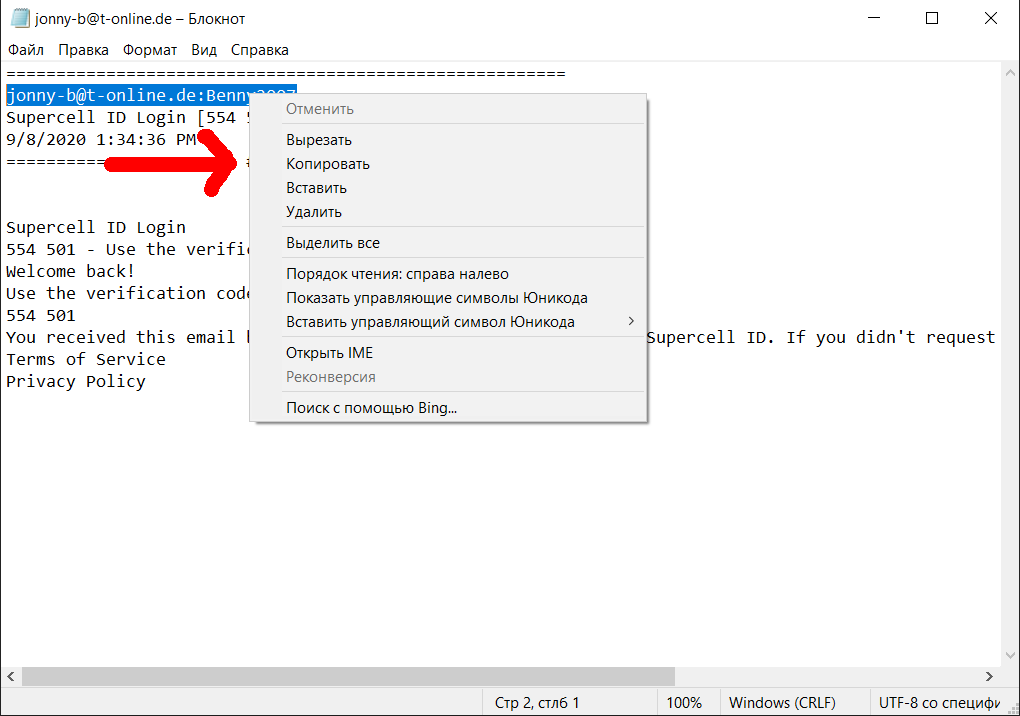Image resolution: width=1020 pixels, height=716 pixels.
Task: Choose Вырезать in the context menu
Action: [319, 140]
